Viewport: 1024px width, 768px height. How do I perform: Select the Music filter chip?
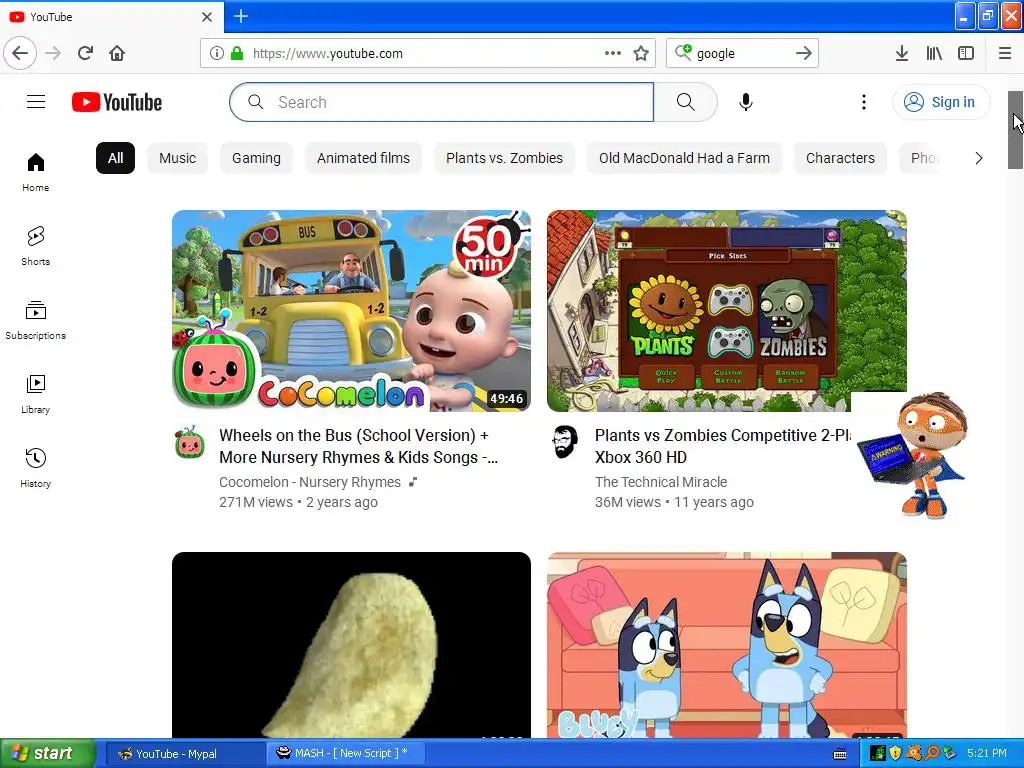pos(178,158)
